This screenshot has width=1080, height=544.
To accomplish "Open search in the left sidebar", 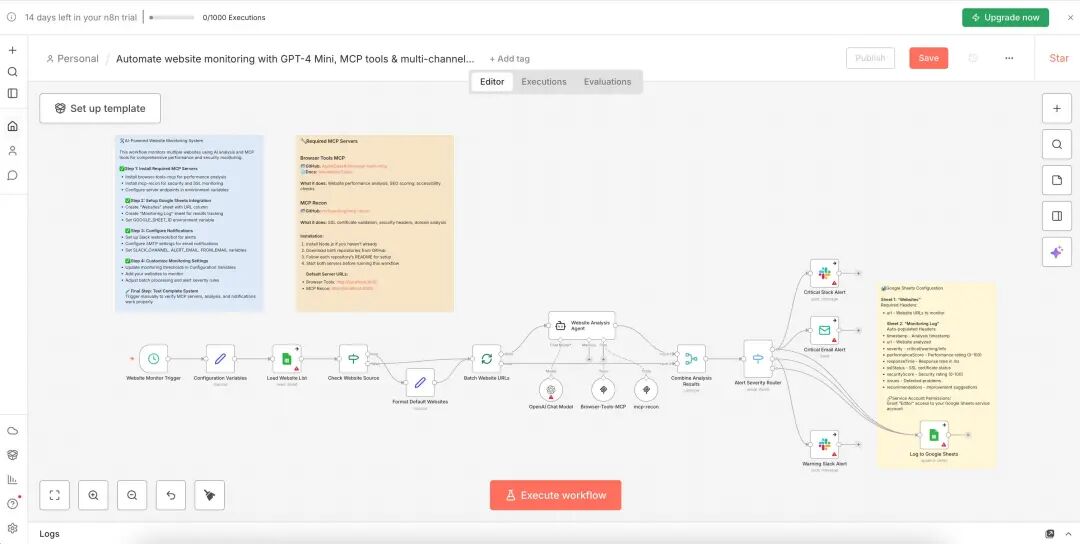I will click(12, 72).
